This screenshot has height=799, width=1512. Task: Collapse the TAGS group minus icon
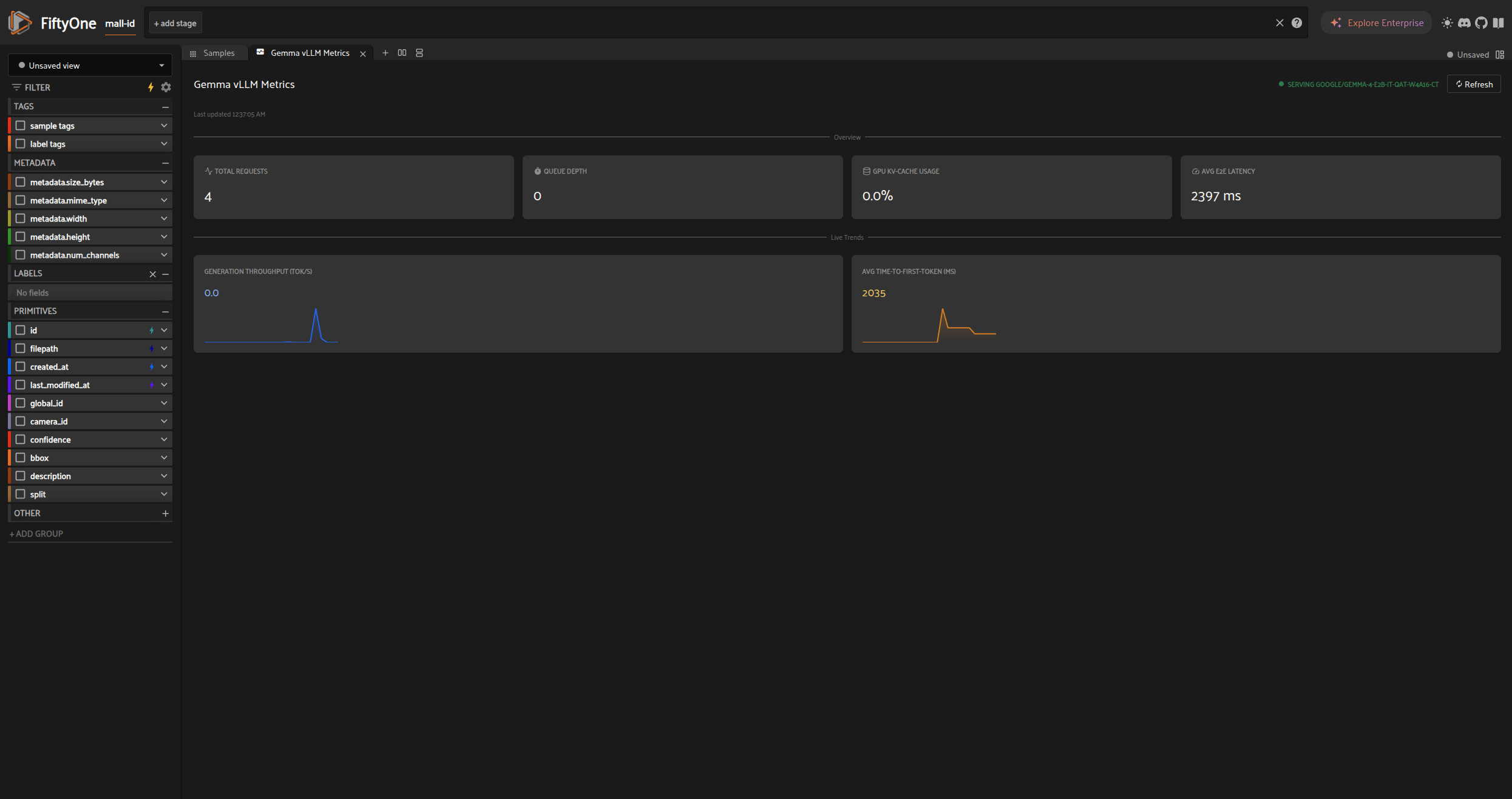point(165,107)
